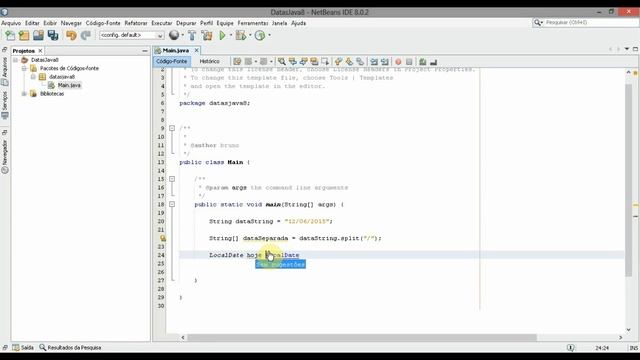The image size is (640, 360).
Task: Open the notifications icon in status bar
Action: point(571,348)
